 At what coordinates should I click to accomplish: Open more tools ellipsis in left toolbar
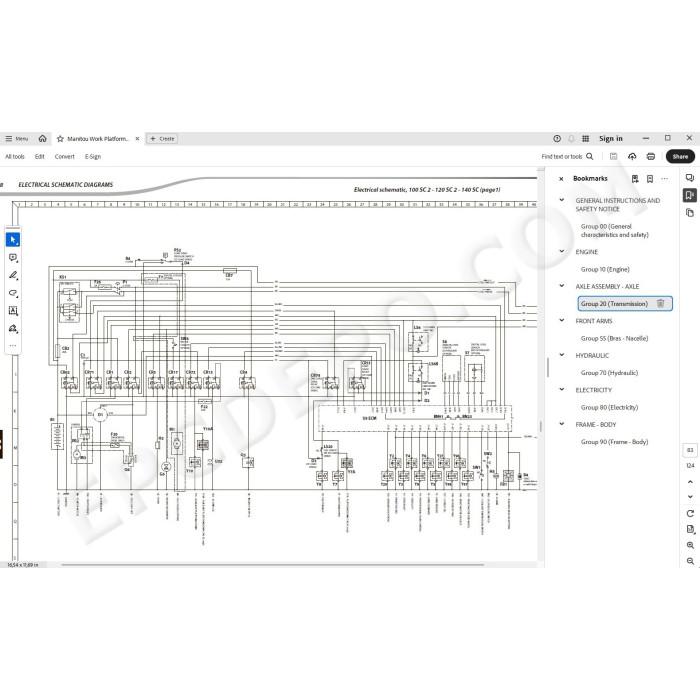click(x=12, y=345)
